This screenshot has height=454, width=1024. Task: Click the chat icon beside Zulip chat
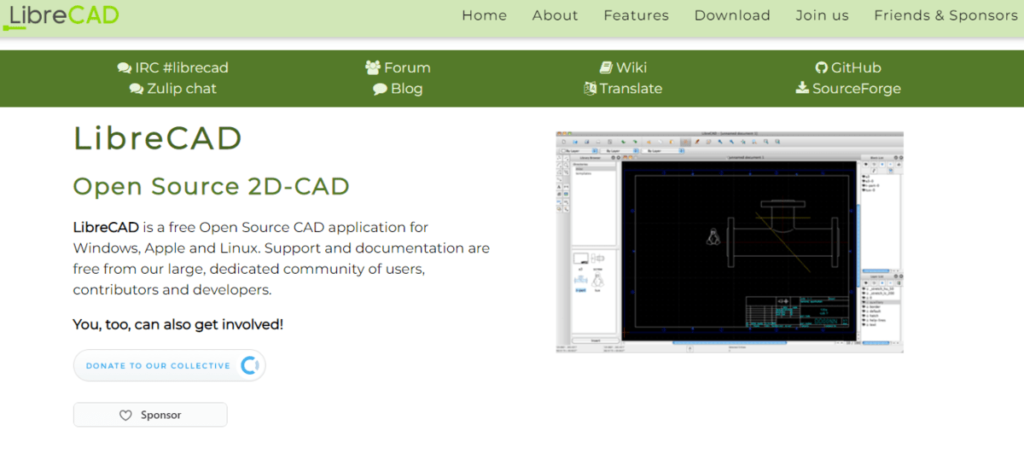136,89
